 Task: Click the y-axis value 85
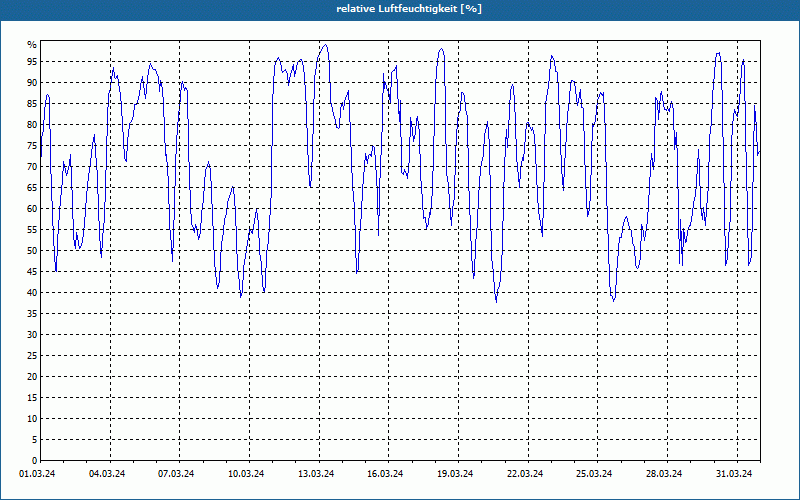[32, 104]
